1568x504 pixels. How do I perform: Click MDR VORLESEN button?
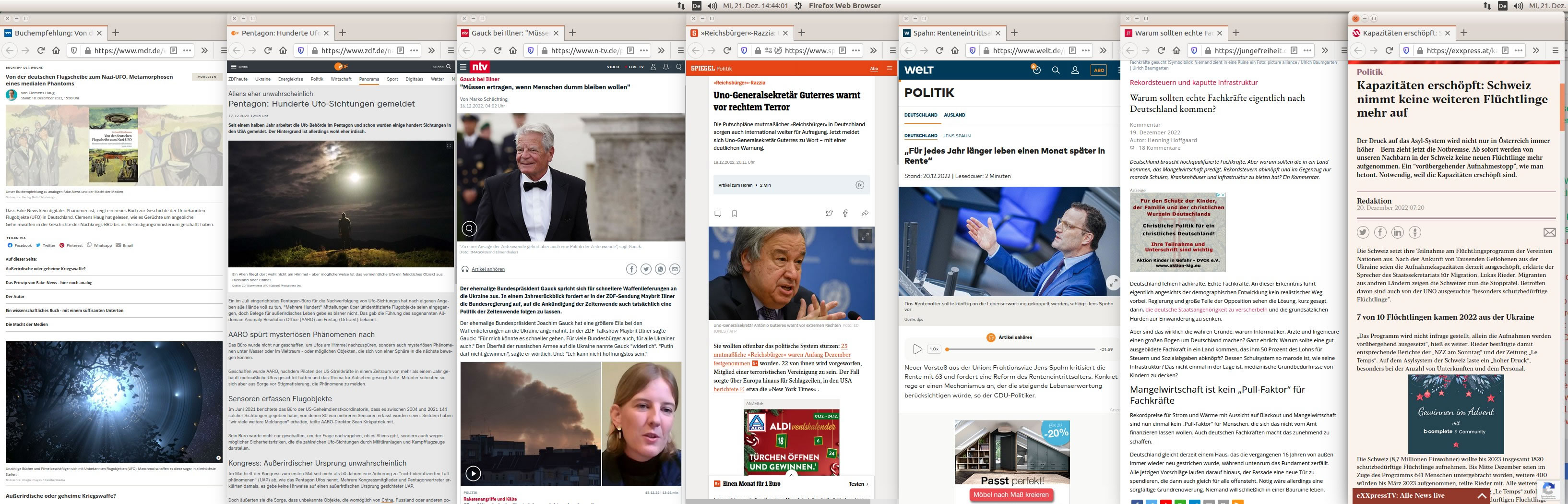tap(207, 77)
